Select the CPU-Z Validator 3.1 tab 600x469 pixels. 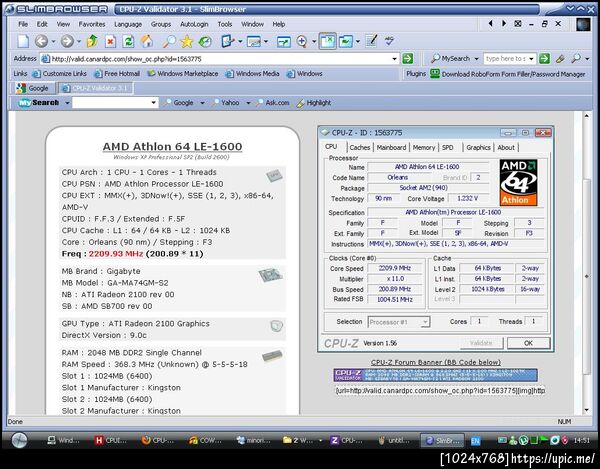[96, 88]
